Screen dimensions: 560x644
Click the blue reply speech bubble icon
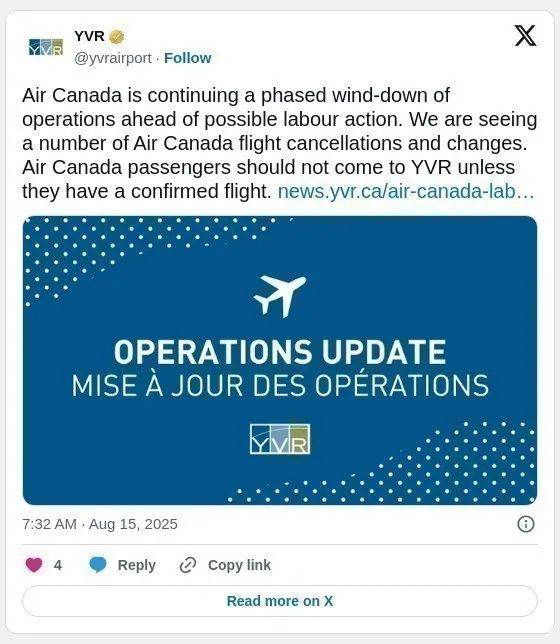[x=98, y=565]
